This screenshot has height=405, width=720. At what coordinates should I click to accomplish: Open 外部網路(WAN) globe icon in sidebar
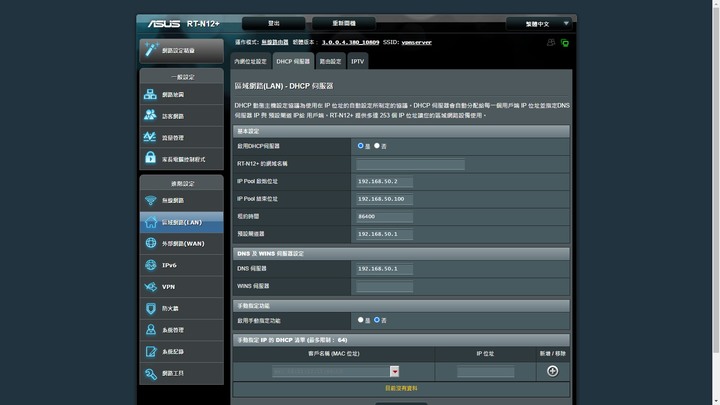coord(181,243)
